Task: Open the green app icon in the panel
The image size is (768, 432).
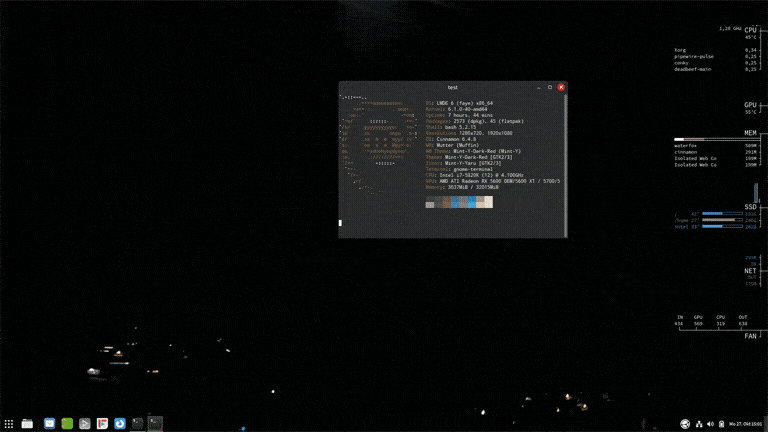Action: tap(67, 424)
